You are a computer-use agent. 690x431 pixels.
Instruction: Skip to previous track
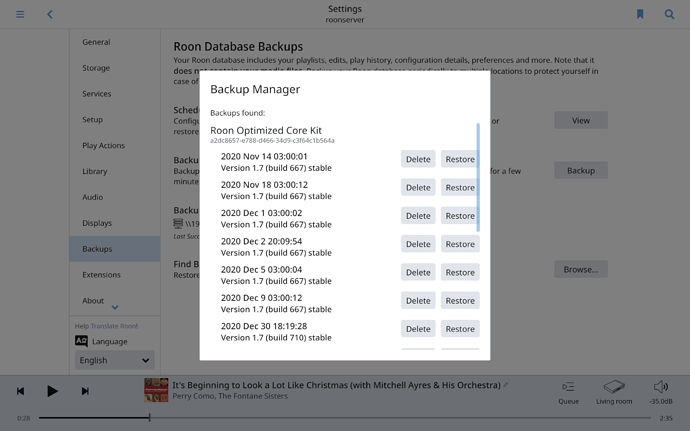pos(20,391)
